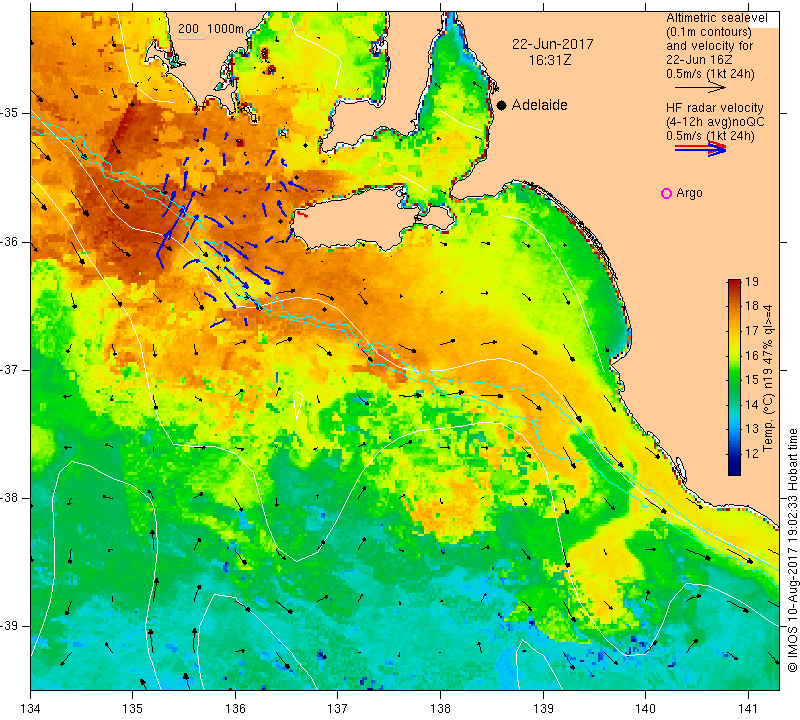
Task: Click the cyan 200m contour legend line
Action: point(191,39)
